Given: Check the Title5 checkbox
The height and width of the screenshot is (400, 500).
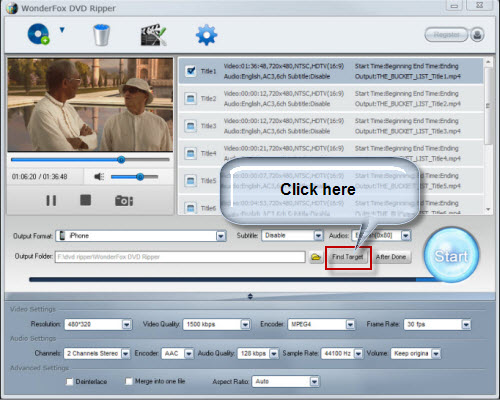Looking at the screenshot, I should pyautogui.click(x=190, y=181).
